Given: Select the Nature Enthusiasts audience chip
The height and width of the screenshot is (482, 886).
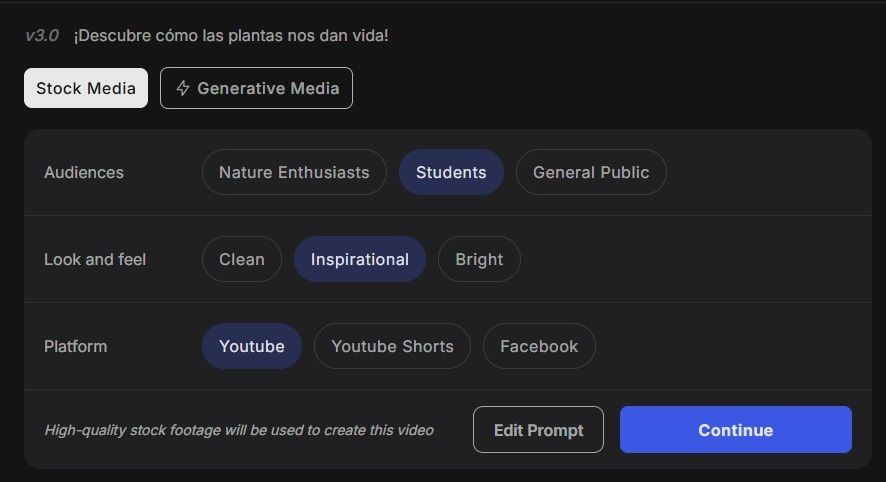Looking at the screenshot, I should tap(294, 172).
